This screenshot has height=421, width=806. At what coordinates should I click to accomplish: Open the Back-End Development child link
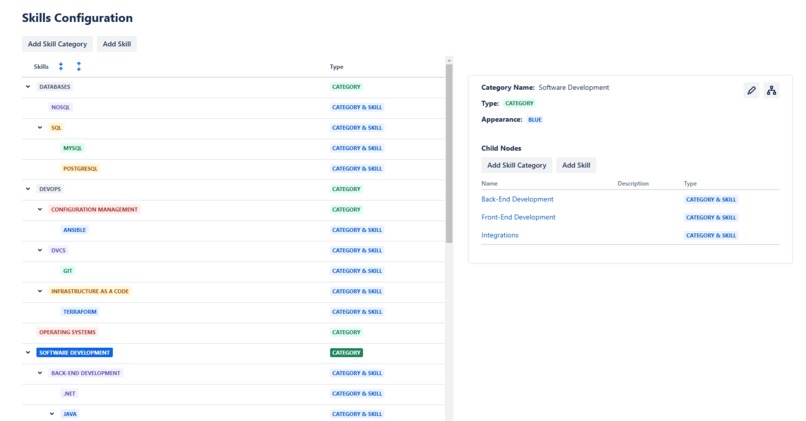517,199
